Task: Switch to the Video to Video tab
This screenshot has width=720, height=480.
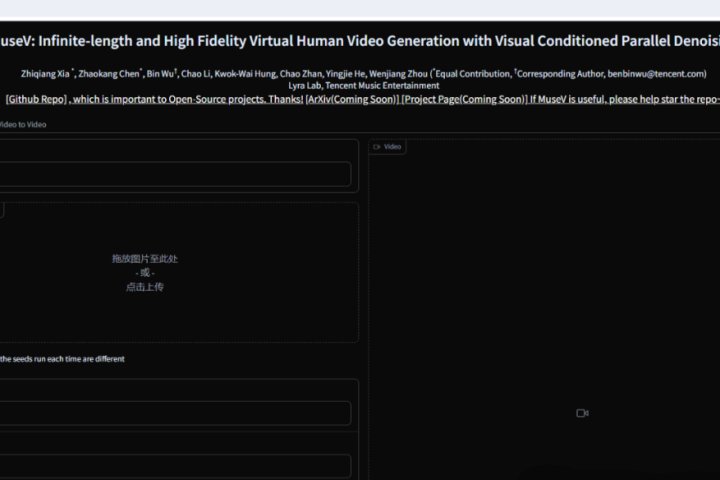Action: [x=22, y=125]
